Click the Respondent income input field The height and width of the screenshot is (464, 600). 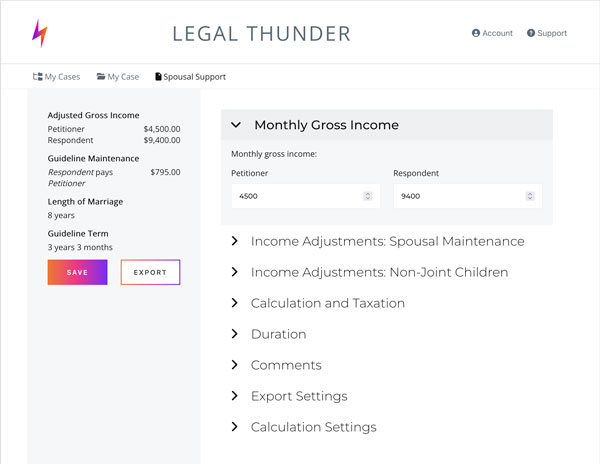pos(457,196)
